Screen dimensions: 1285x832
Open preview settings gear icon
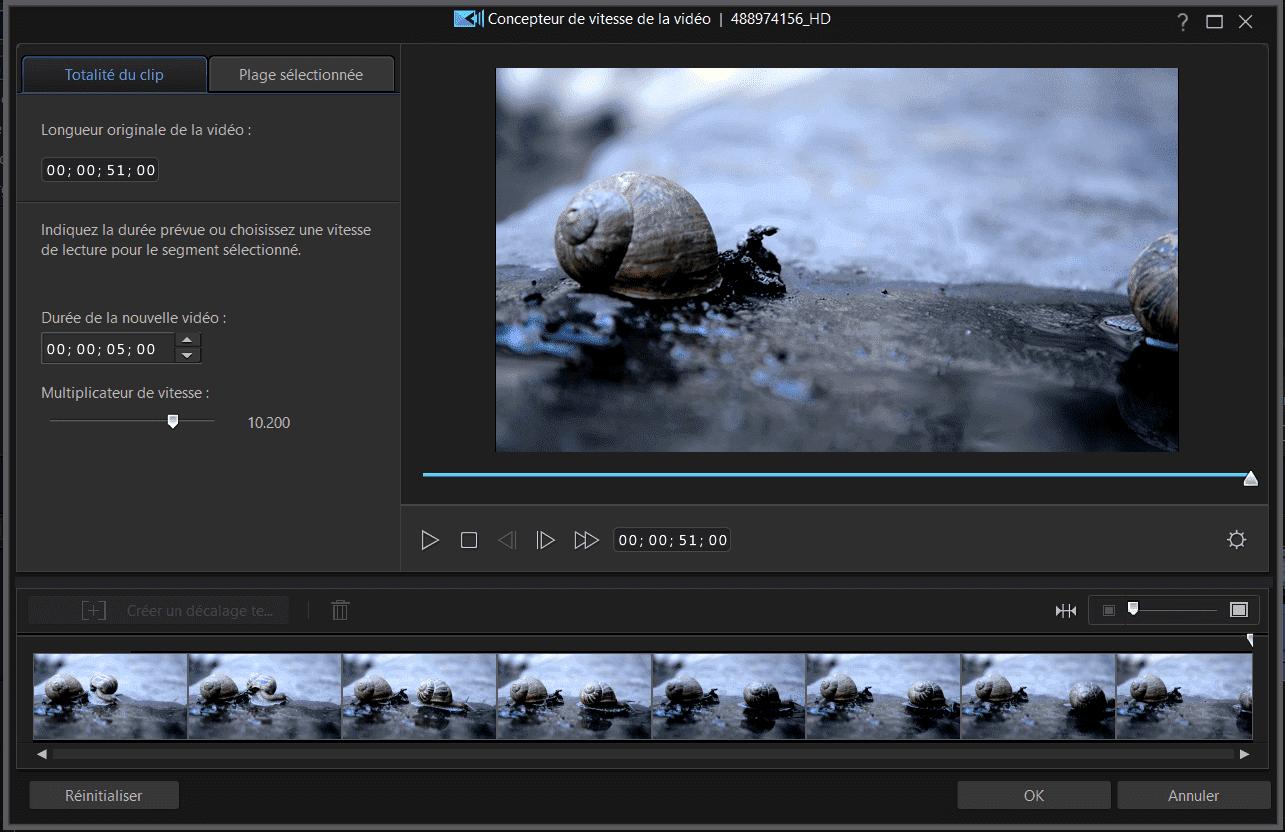[1237, 540]
